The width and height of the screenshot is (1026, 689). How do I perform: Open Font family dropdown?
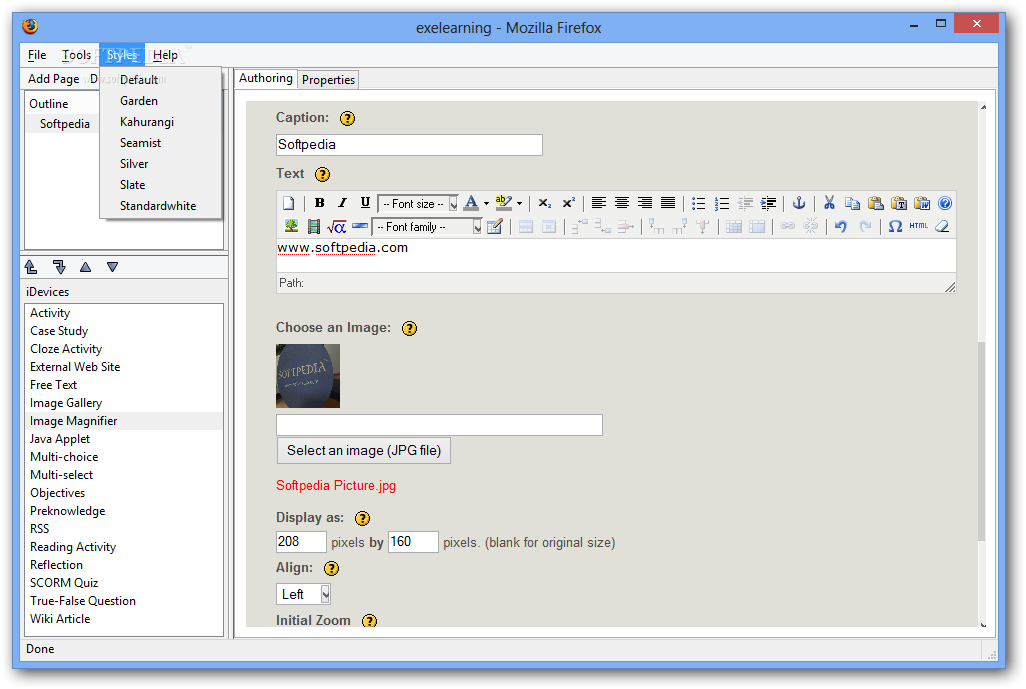point(427,227)
